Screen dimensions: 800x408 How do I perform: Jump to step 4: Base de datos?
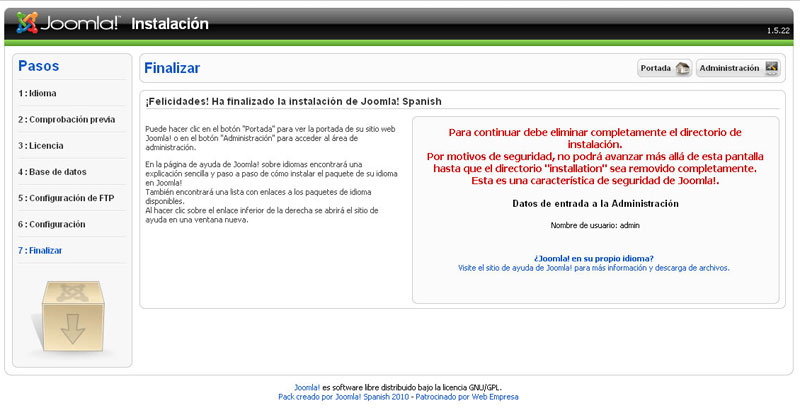52,172
